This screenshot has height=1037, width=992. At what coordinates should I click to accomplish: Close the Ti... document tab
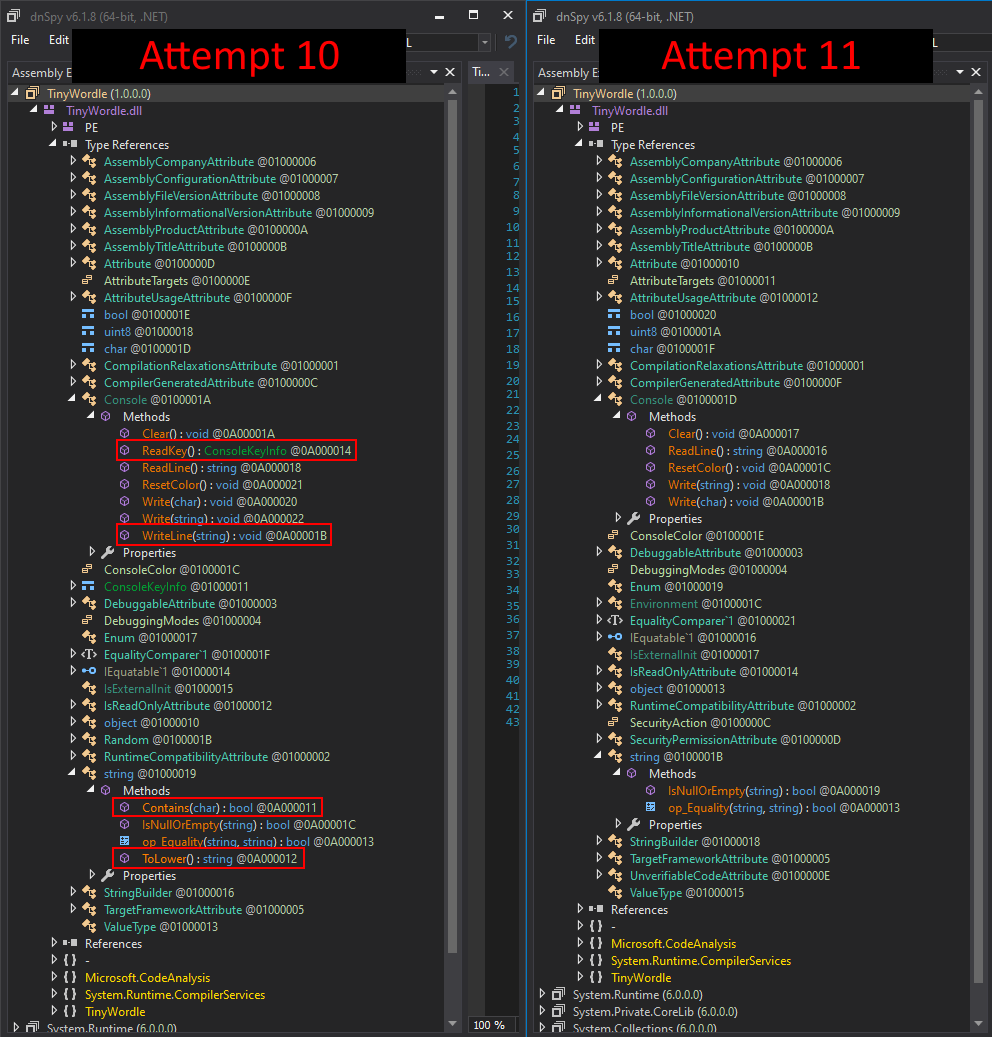[504, 72]
